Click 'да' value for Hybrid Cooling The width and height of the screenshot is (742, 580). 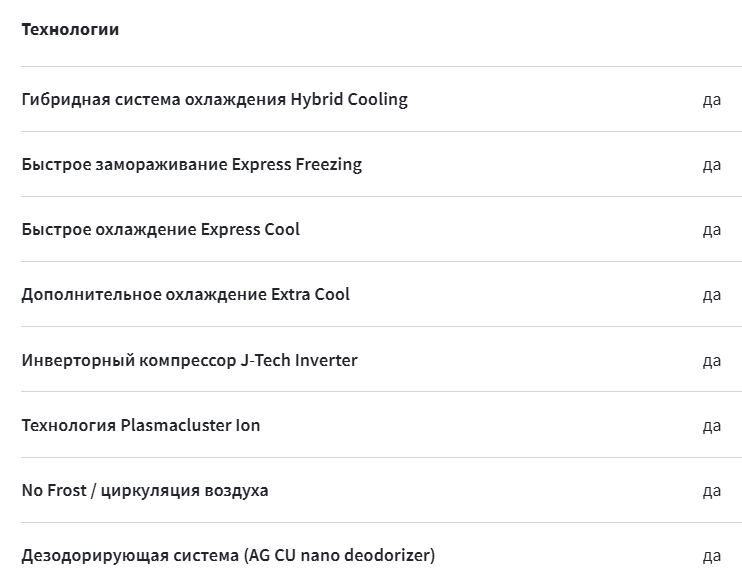(712, 100)
